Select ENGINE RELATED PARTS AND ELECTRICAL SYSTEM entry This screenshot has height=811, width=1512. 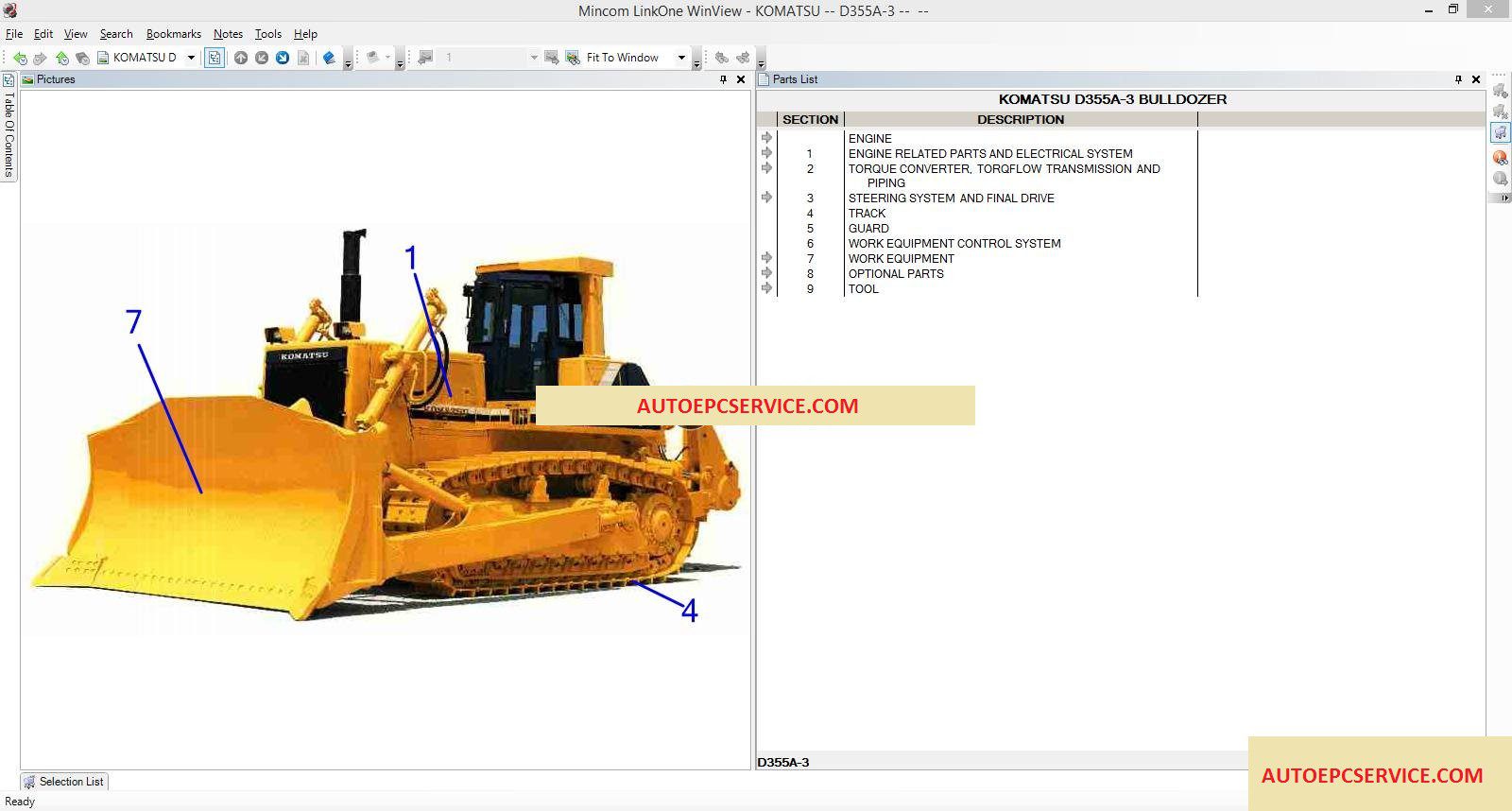coord(990,154)
